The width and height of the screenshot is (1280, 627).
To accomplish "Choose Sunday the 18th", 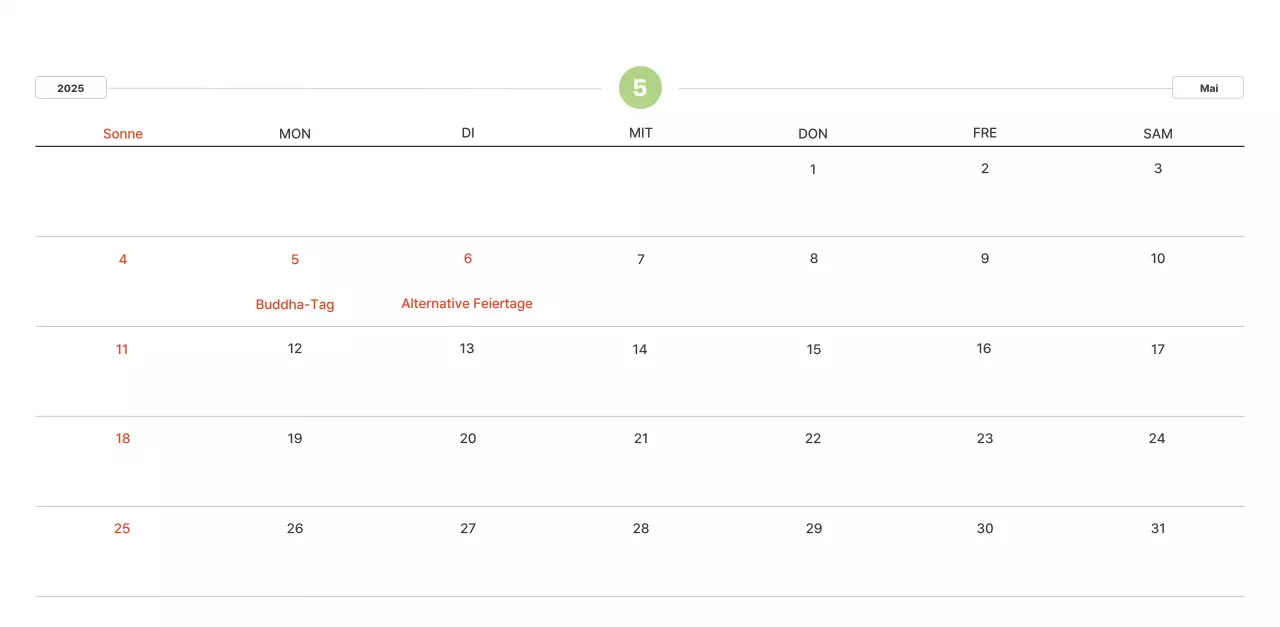I will tap(123, 438).
